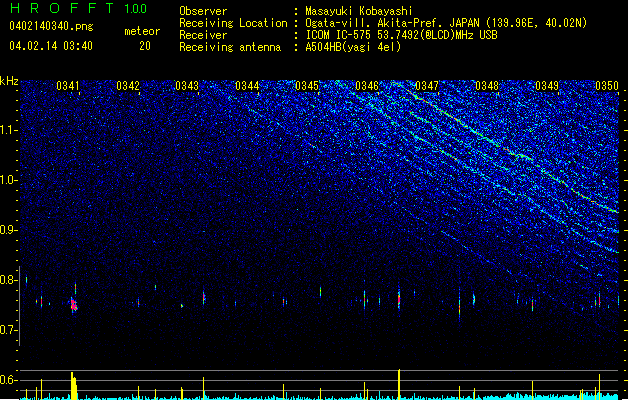Click the 0344 time marker
Screen dimensions: 629x400
coord(247,86)
